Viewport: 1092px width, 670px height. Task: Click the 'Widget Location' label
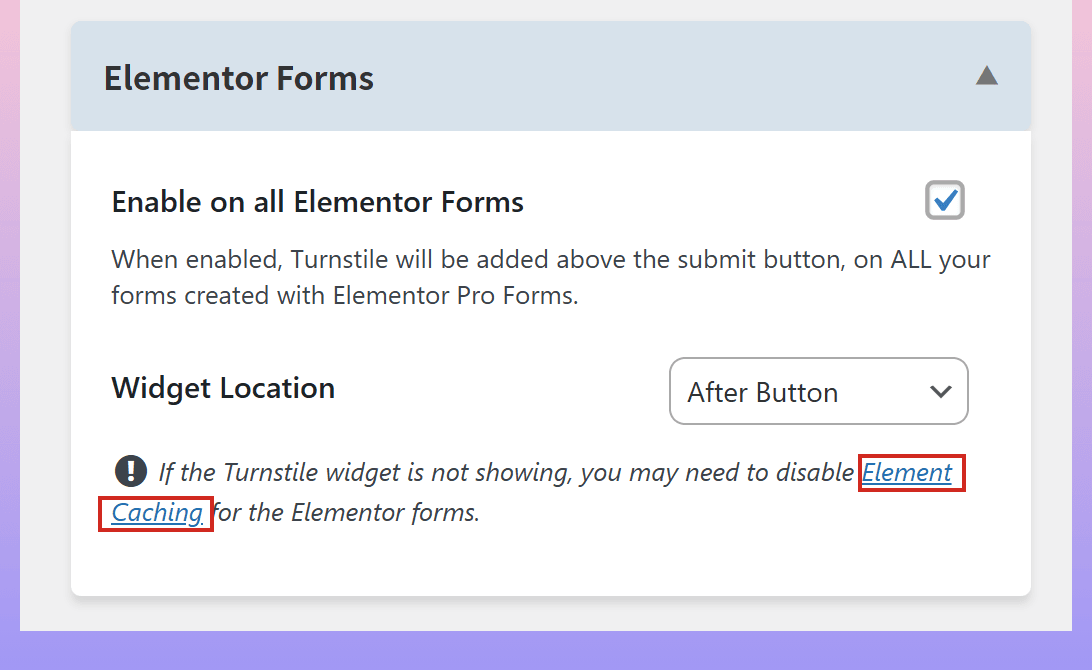(223, 388)
